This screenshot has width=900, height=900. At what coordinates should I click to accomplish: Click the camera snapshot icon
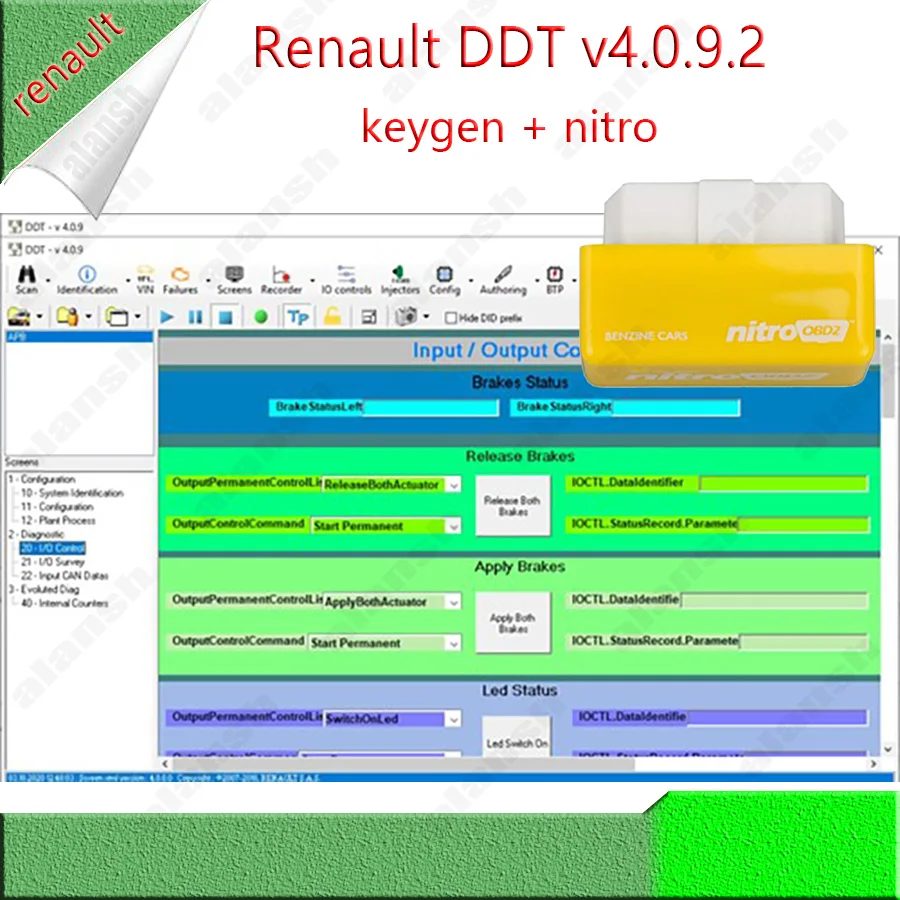coord(407,316)
